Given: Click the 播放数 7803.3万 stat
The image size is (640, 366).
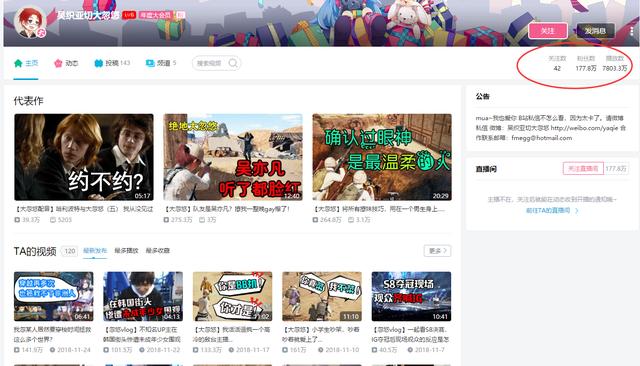Looking at the screenshot, I should point(615,64).
